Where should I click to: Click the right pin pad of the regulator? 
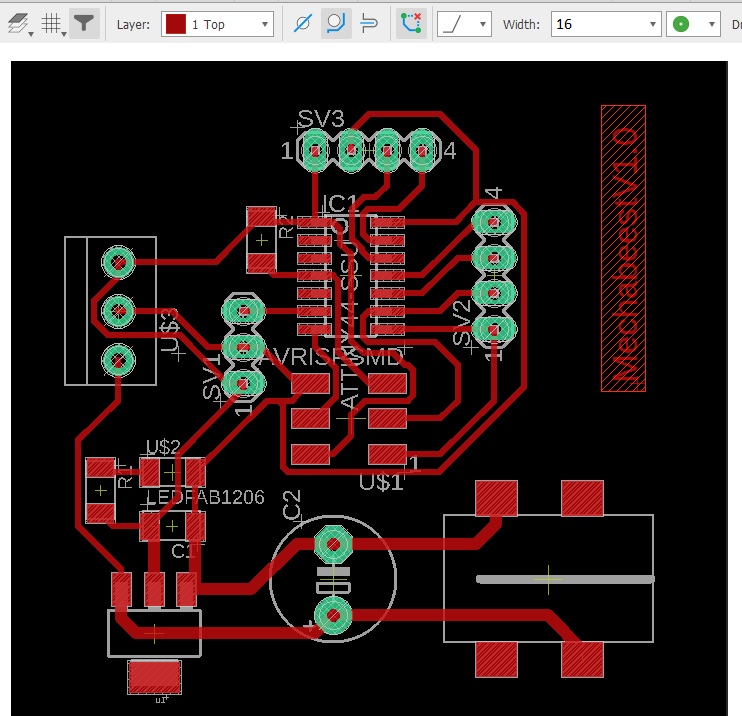point(186,590)
